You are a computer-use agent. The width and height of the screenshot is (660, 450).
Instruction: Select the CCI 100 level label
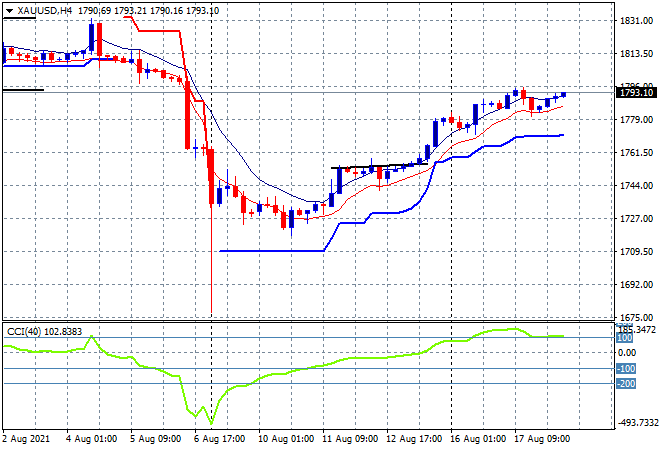point(625,338)
